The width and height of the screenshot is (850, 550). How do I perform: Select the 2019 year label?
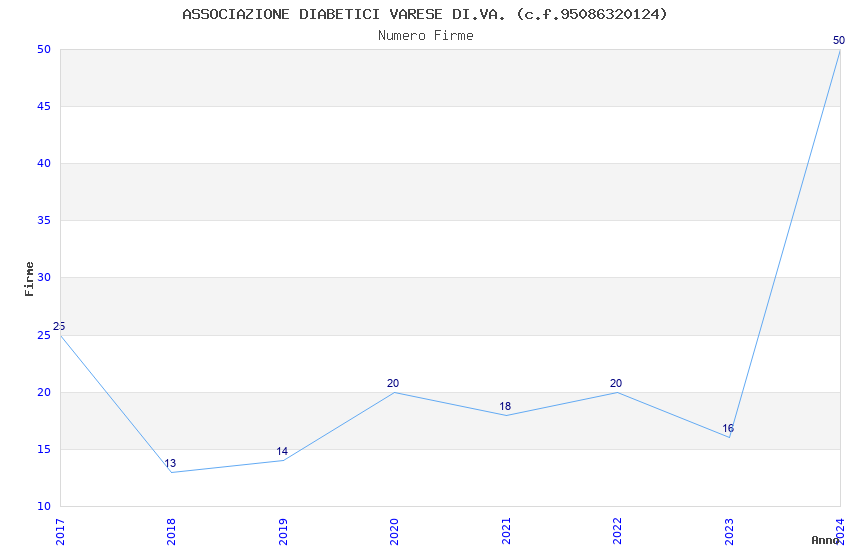[283, 532]
